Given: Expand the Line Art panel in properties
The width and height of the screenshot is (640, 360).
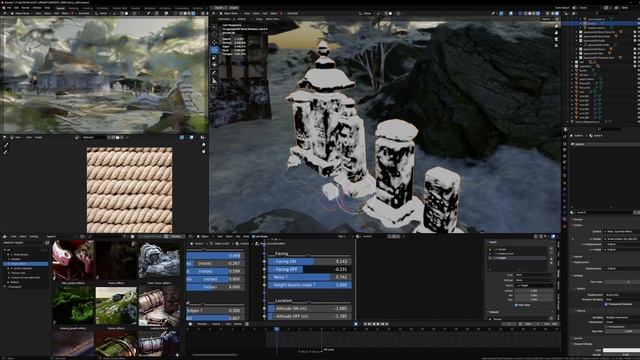Looking at the screenshot, I should tap(578, 338).
